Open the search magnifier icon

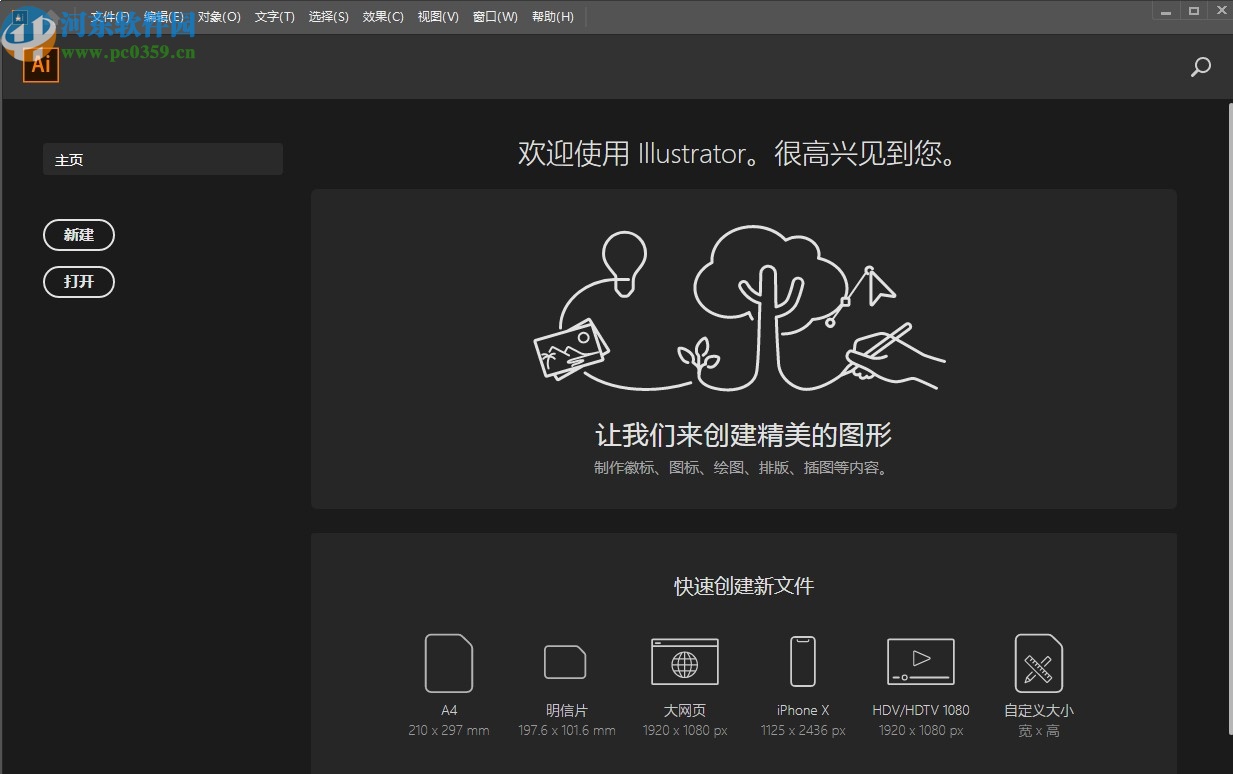(1200, 66)
